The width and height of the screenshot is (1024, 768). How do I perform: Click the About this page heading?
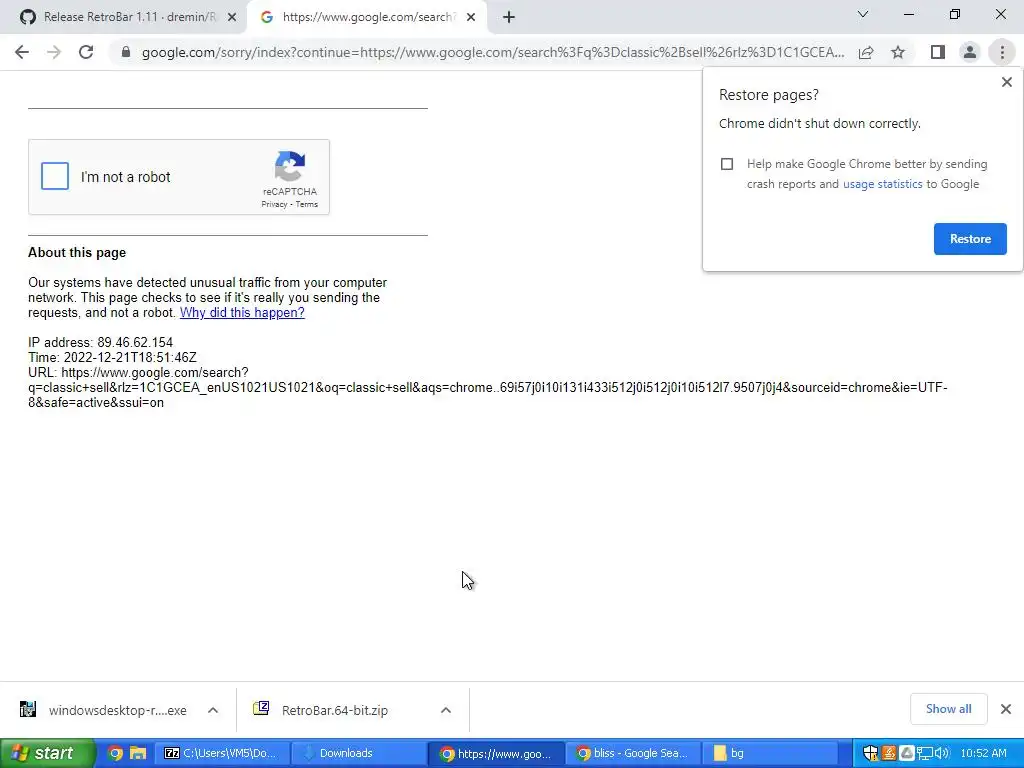coord(77,253)
